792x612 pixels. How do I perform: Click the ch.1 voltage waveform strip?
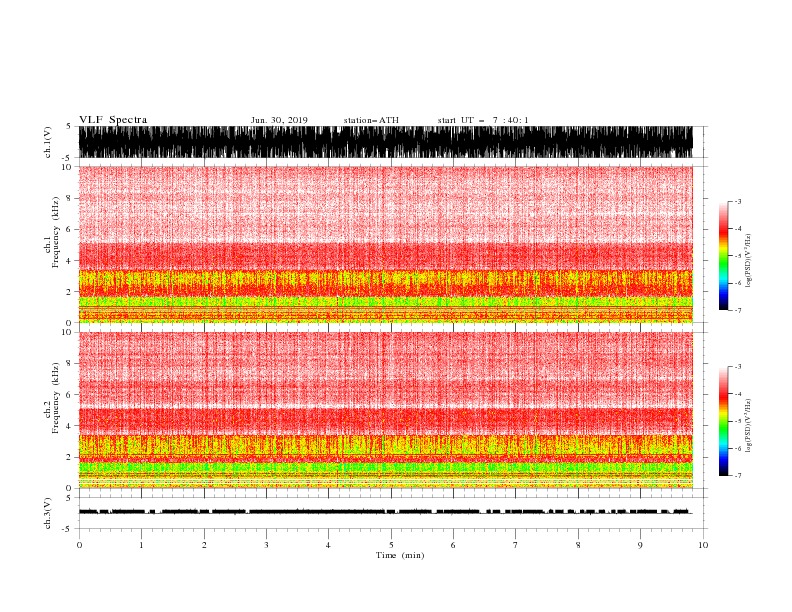coord(385,142)
